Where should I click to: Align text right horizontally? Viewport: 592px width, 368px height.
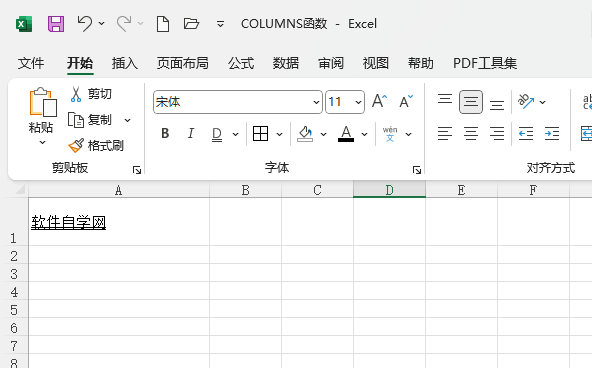click(497, 134)
